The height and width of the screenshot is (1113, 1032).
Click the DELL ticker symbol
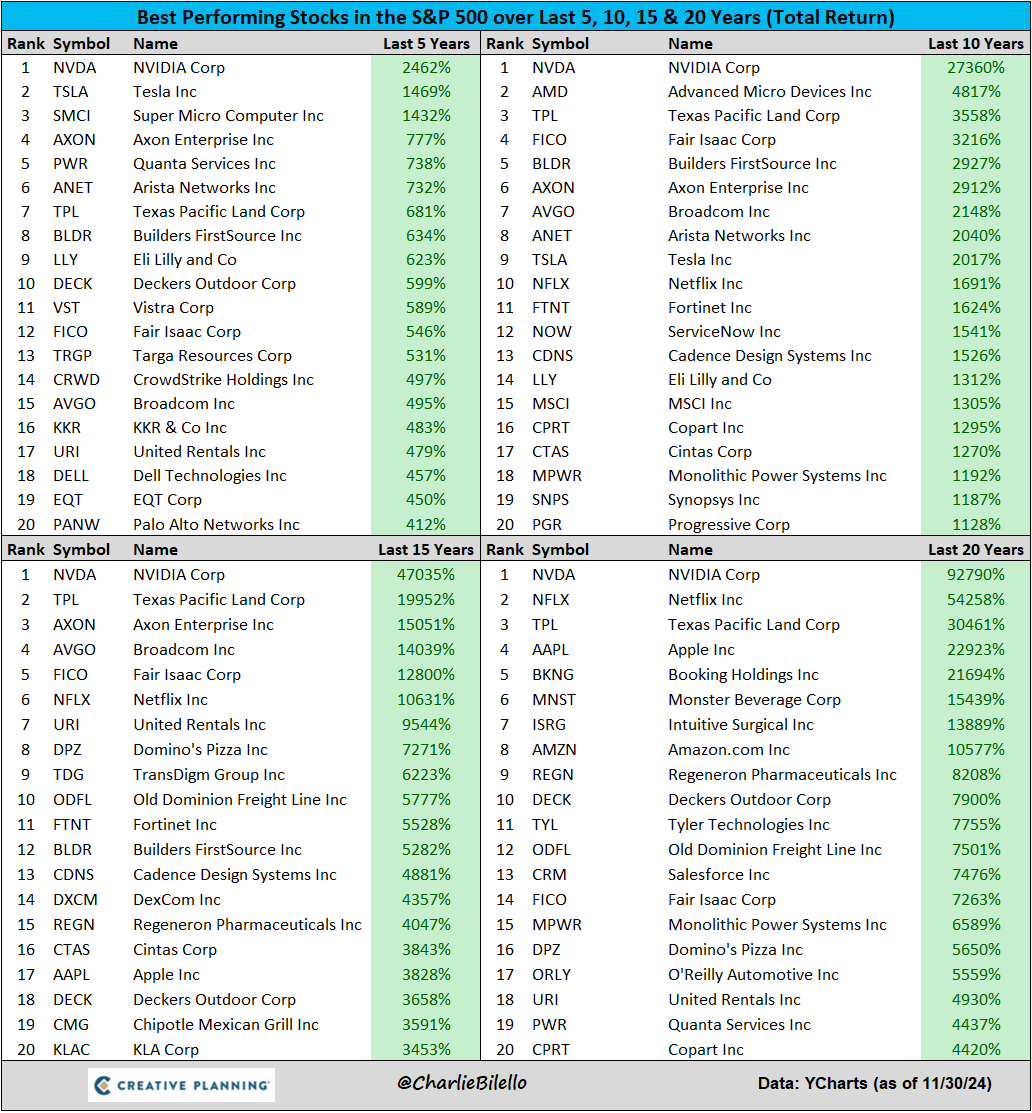point(71,476)
